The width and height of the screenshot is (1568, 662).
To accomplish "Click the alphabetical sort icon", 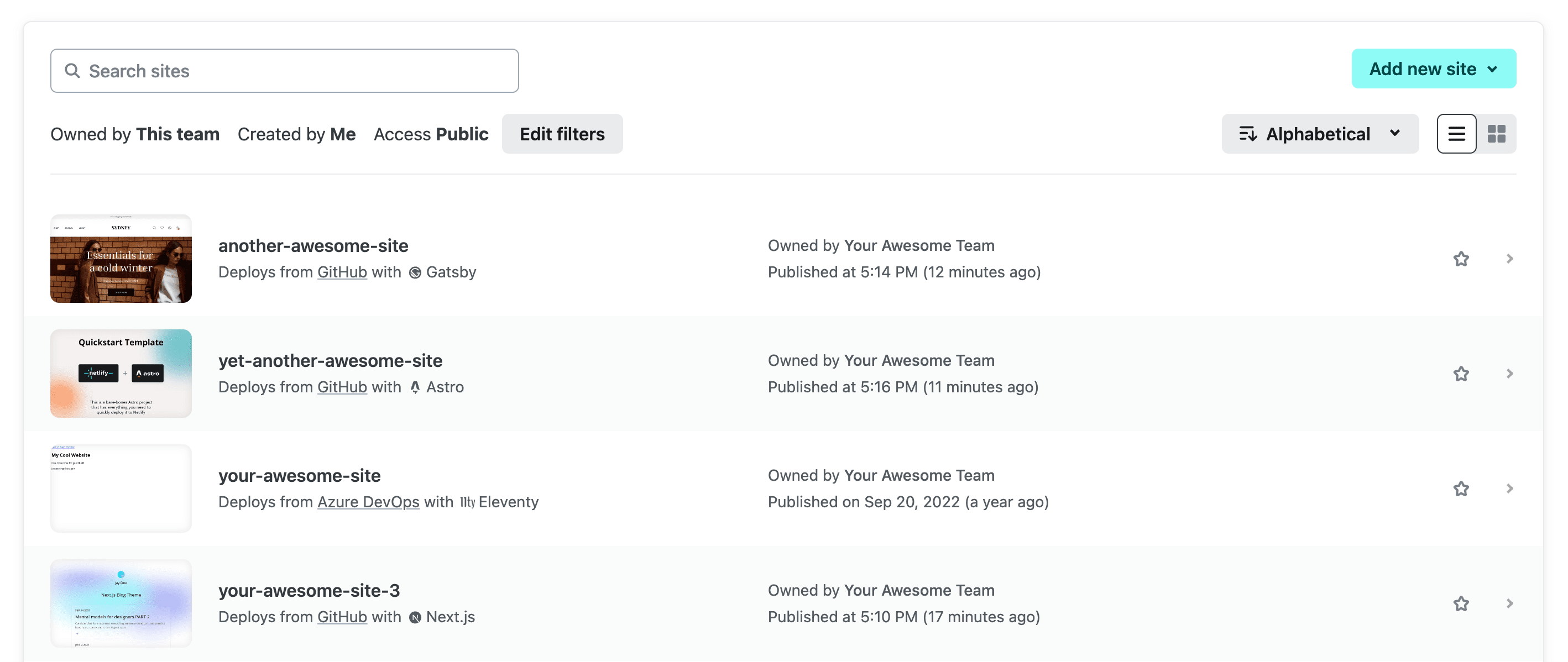I will [1248, 133].
